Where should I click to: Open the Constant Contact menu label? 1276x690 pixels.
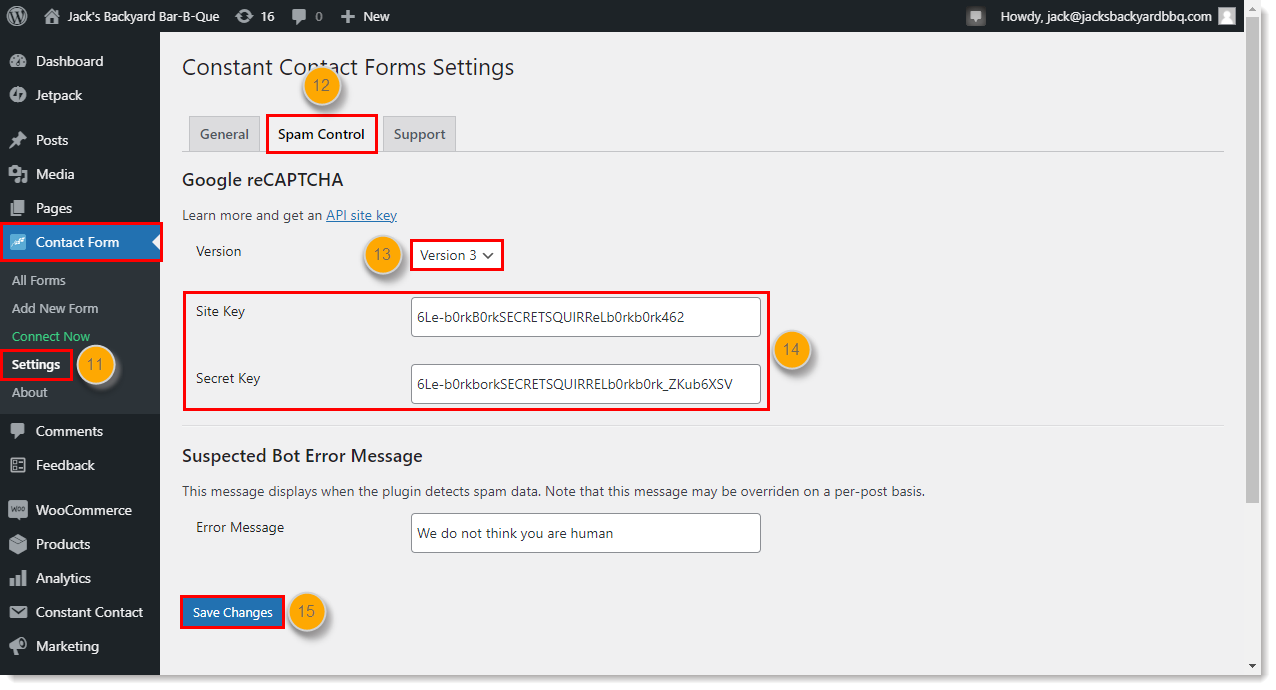tap(89, 612)
